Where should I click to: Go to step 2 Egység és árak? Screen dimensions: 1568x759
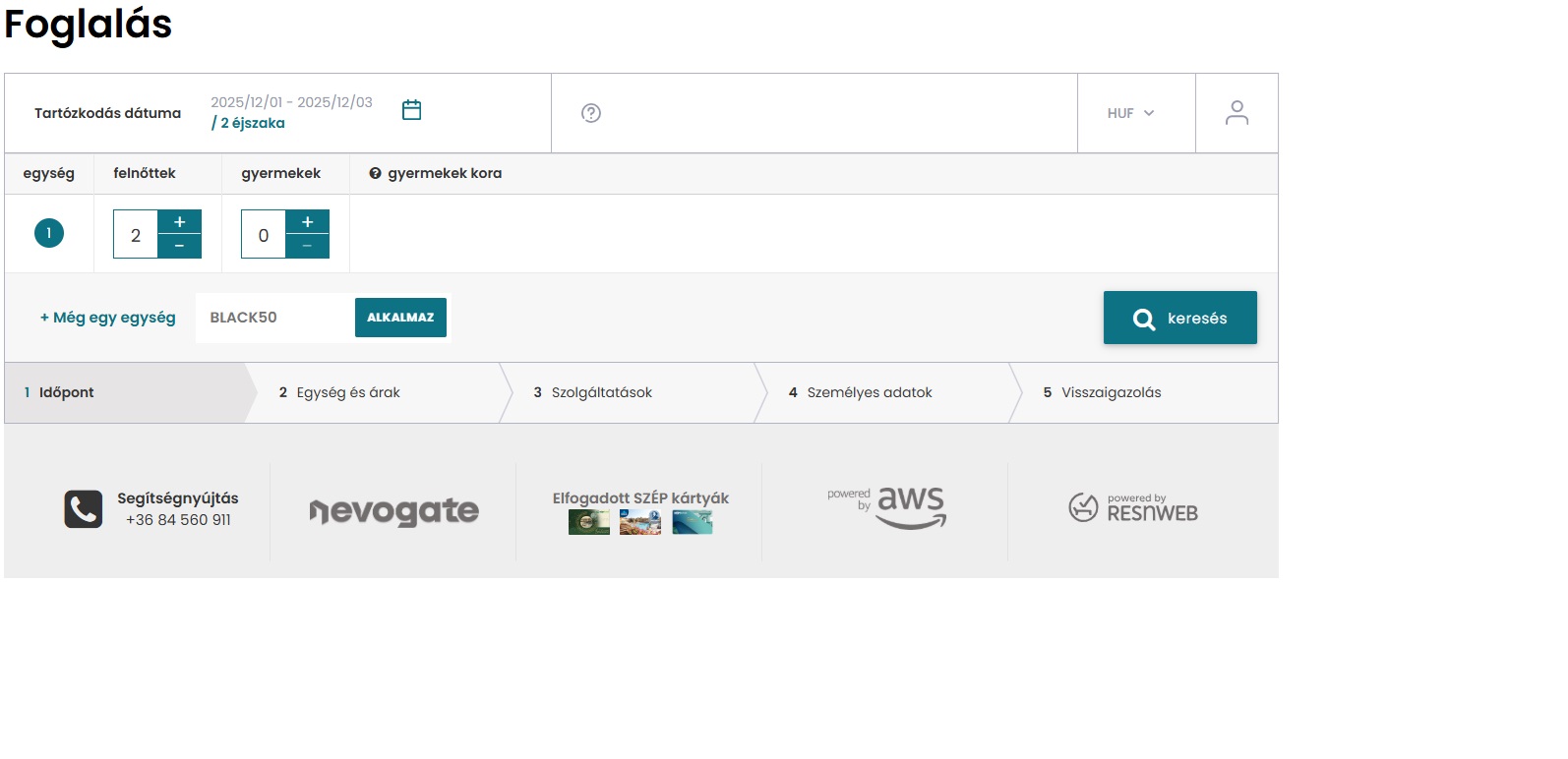tap(339, 392)
